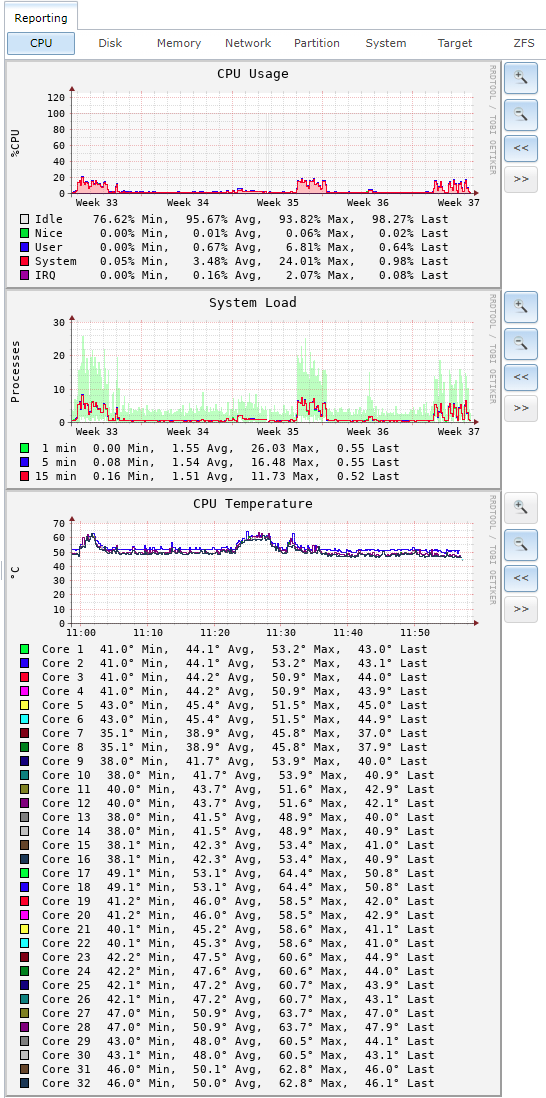Step the CPU Usage graph back in time

point(520,148)
